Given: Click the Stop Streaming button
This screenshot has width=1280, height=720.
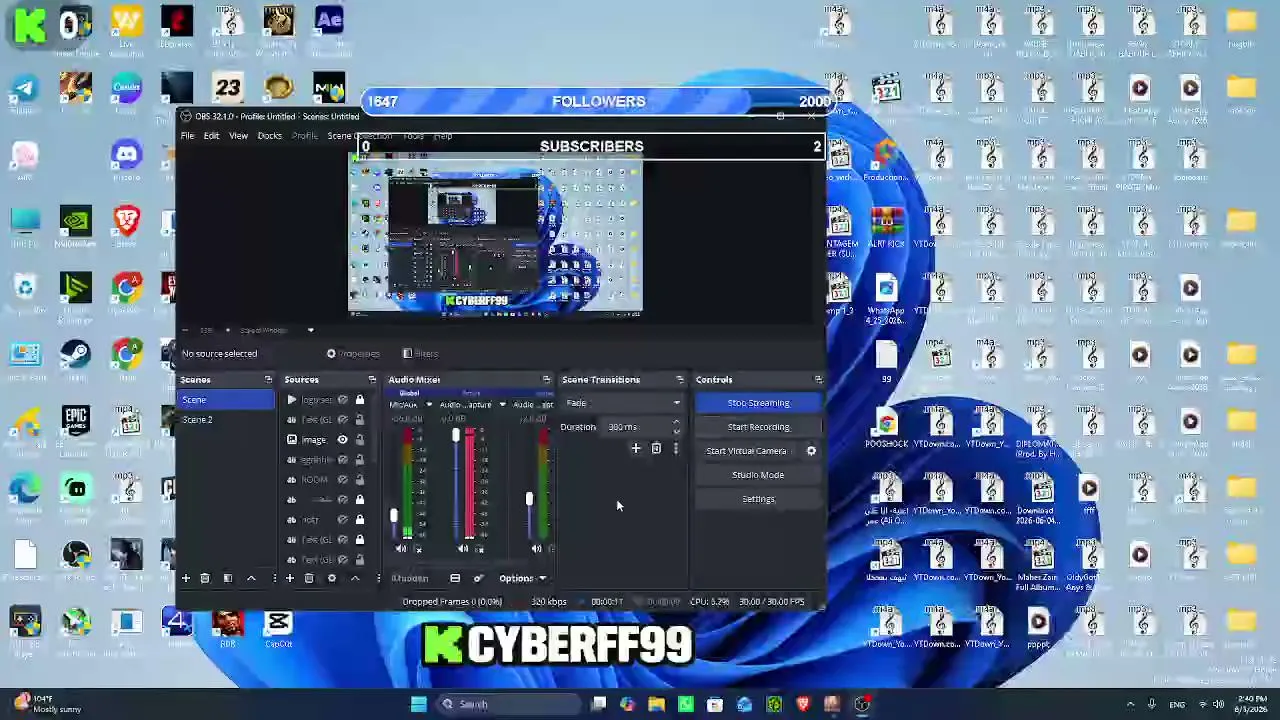Looking at the screenshot, I should [759, 403].
